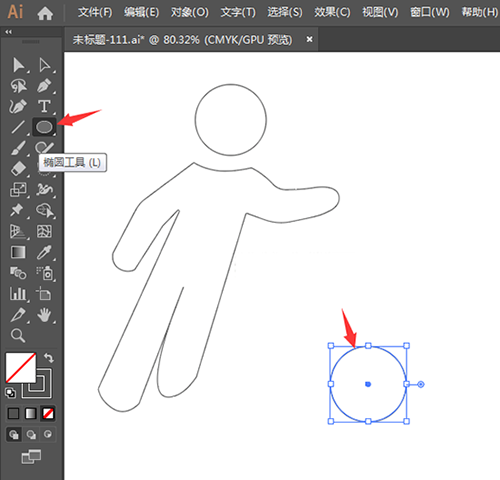Select the Zoom magnifier tool
This screenshot has width=500, height=480.
18,335
